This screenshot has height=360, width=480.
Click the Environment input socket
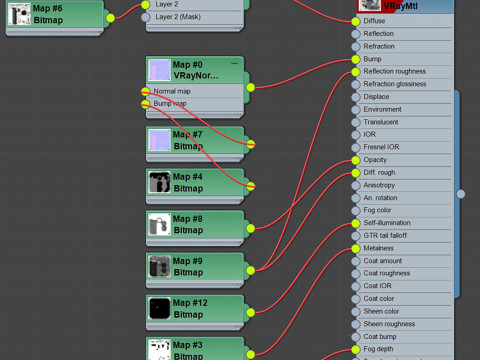click(x=356, y=109)
